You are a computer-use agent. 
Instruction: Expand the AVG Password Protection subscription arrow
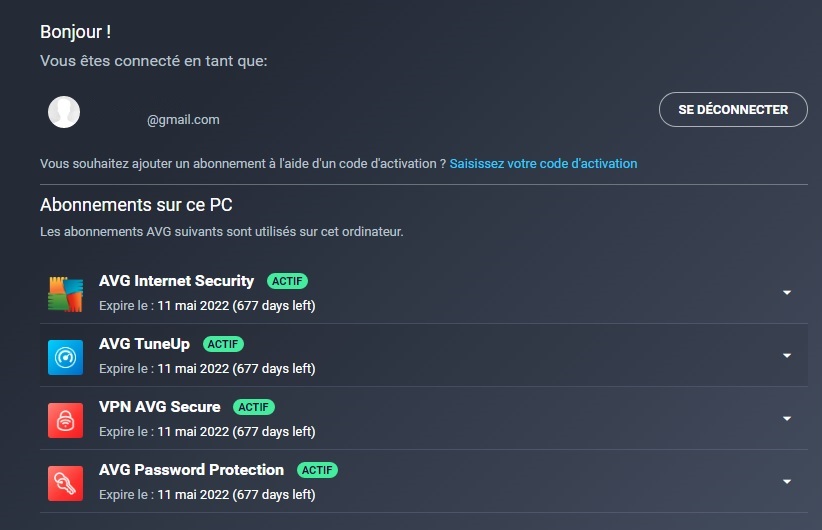point(787,481)
